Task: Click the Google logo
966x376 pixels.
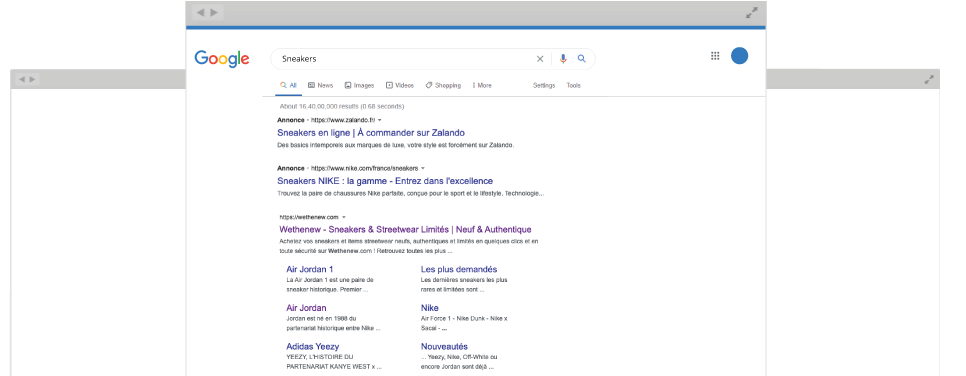Action: tap(222, 59)
